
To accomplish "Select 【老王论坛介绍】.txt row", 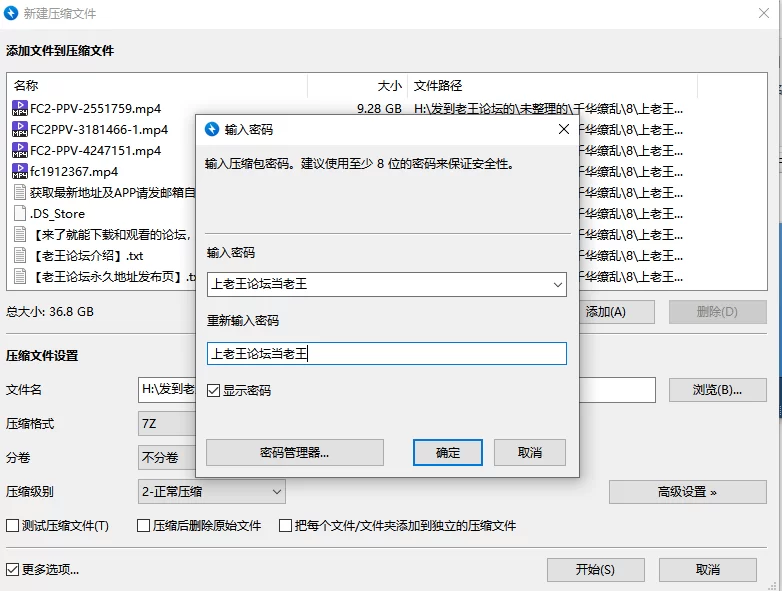I will 87,255.
